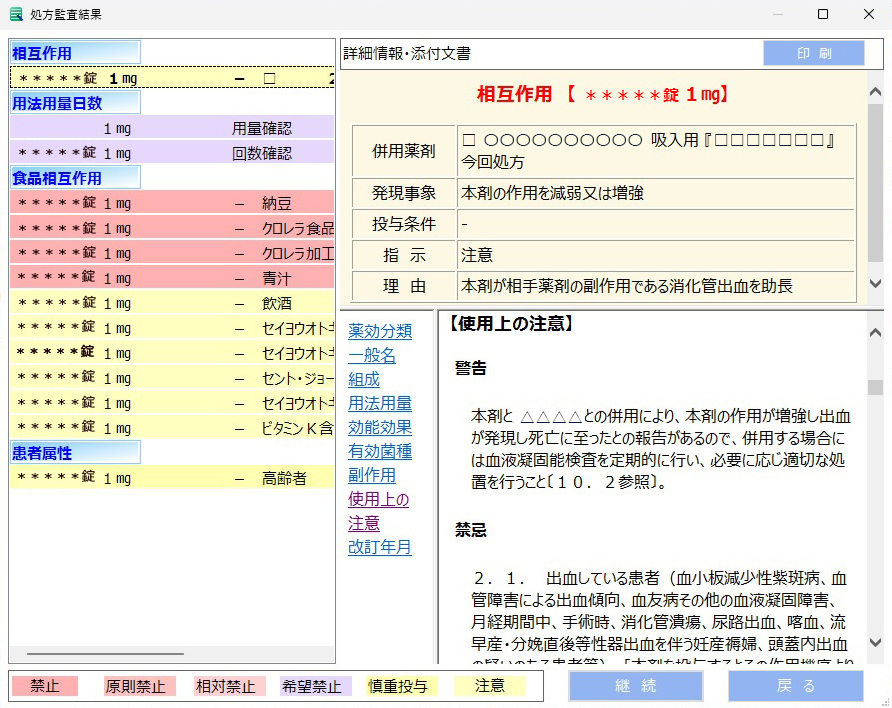
Task: Jump to 組成 section link
Action: [x=364, y=379]
